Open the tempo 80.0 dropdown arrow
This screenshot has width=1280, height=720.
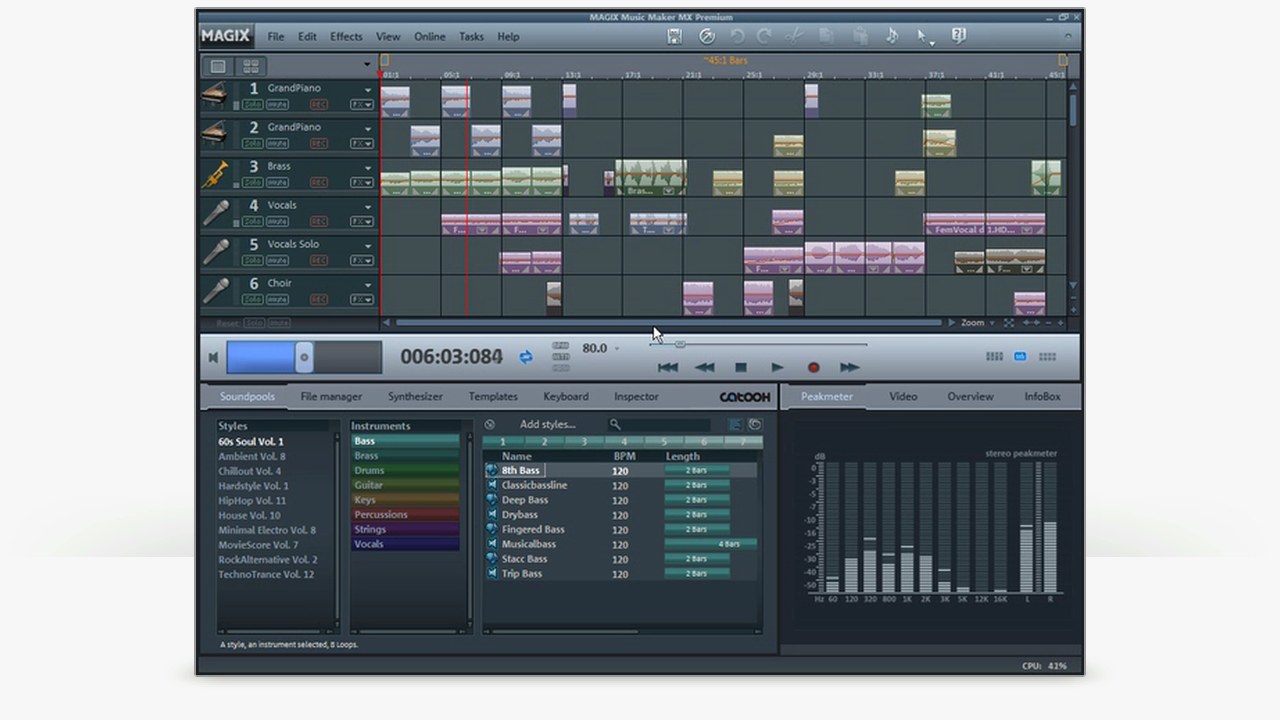pyautogui.click(x=617, y=349)
